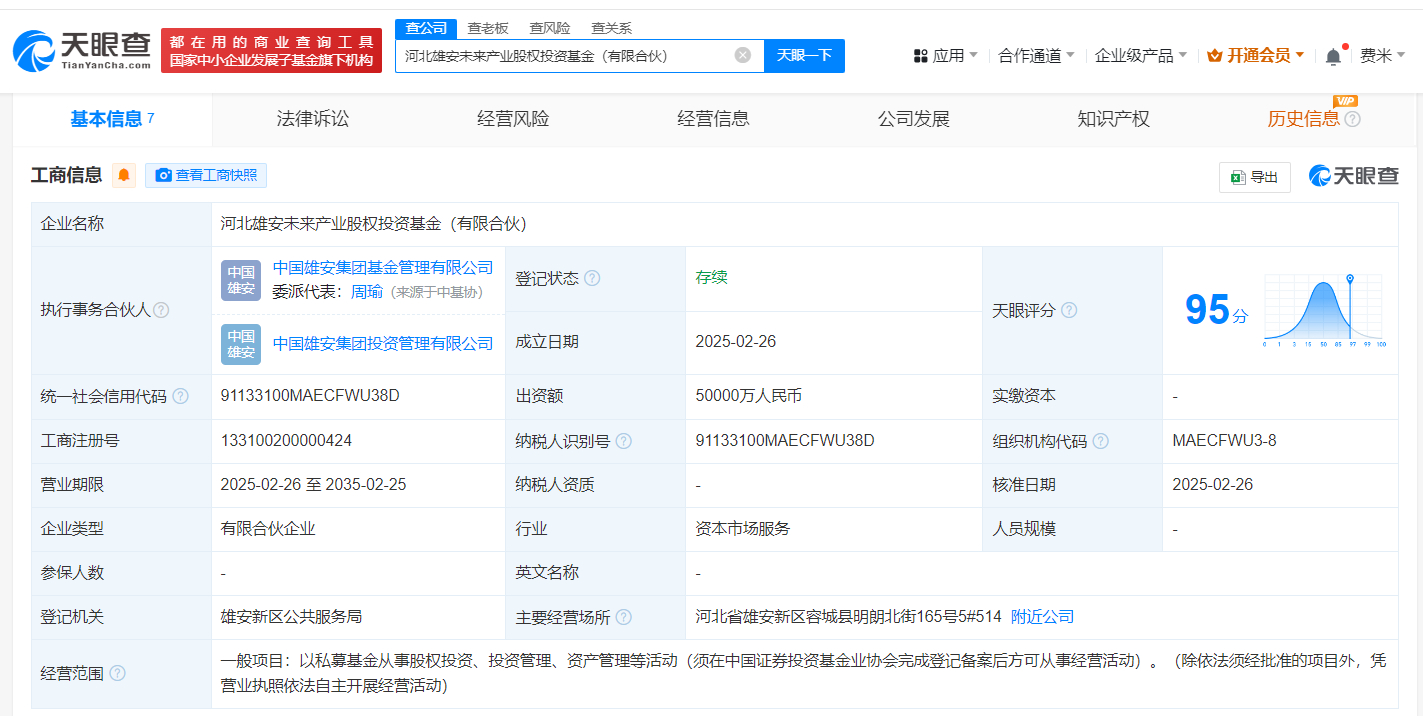The height and width of the screenshot is (716, 1423).
Task: Open the 费米 user account menu
Action: [x=1382, y=56]
